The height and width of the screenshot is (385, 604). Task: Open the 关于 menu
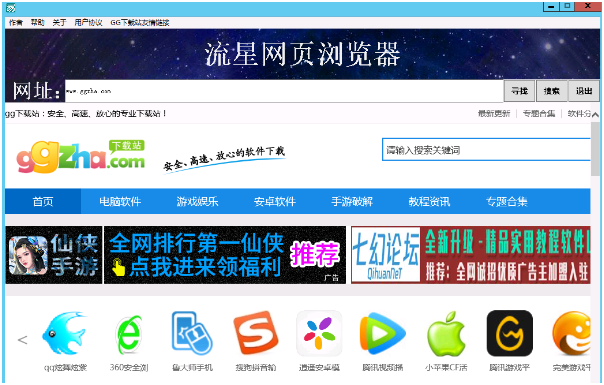pos(59,23)
